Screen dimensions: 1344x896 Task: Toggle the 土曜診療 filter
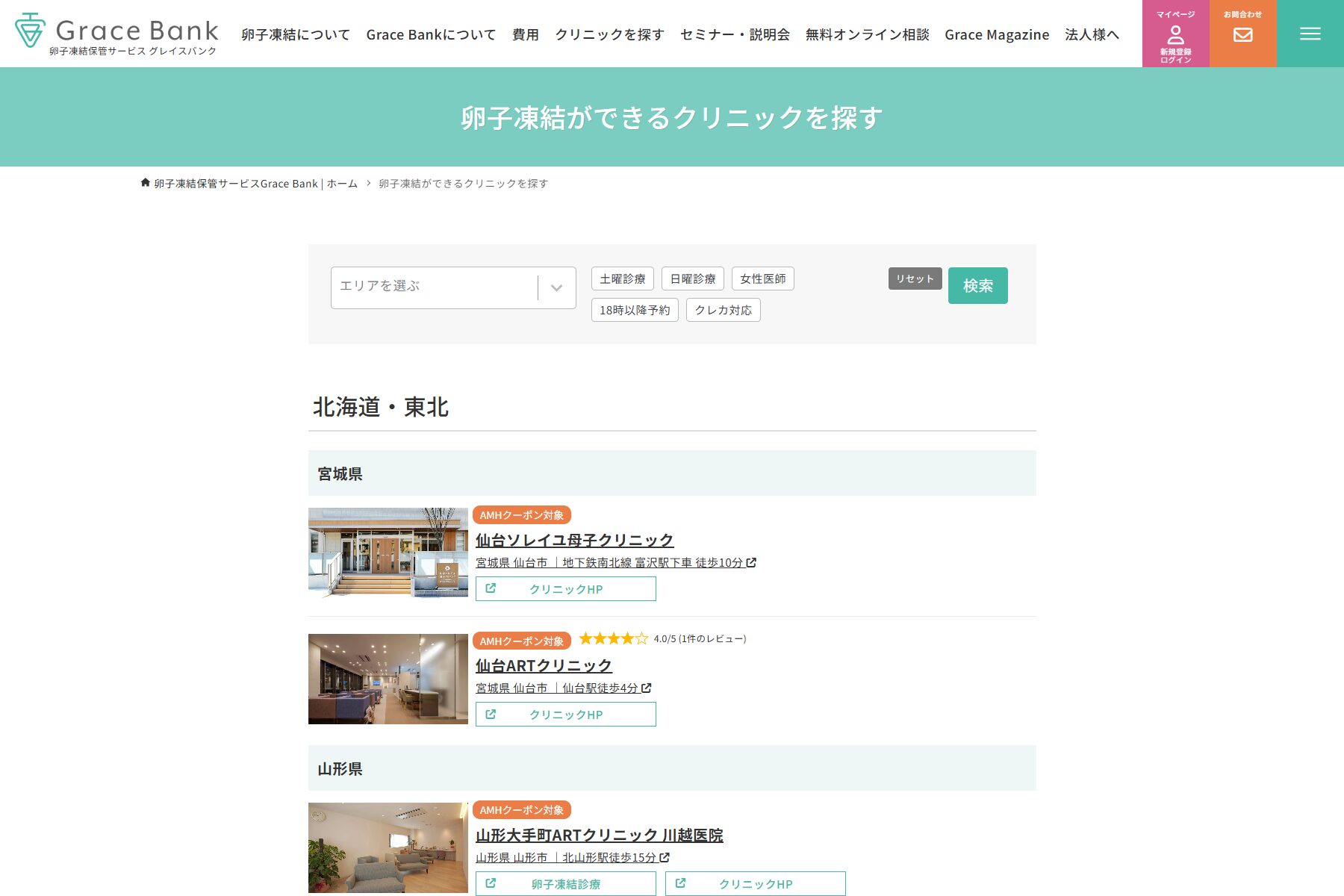click(622, 279)
